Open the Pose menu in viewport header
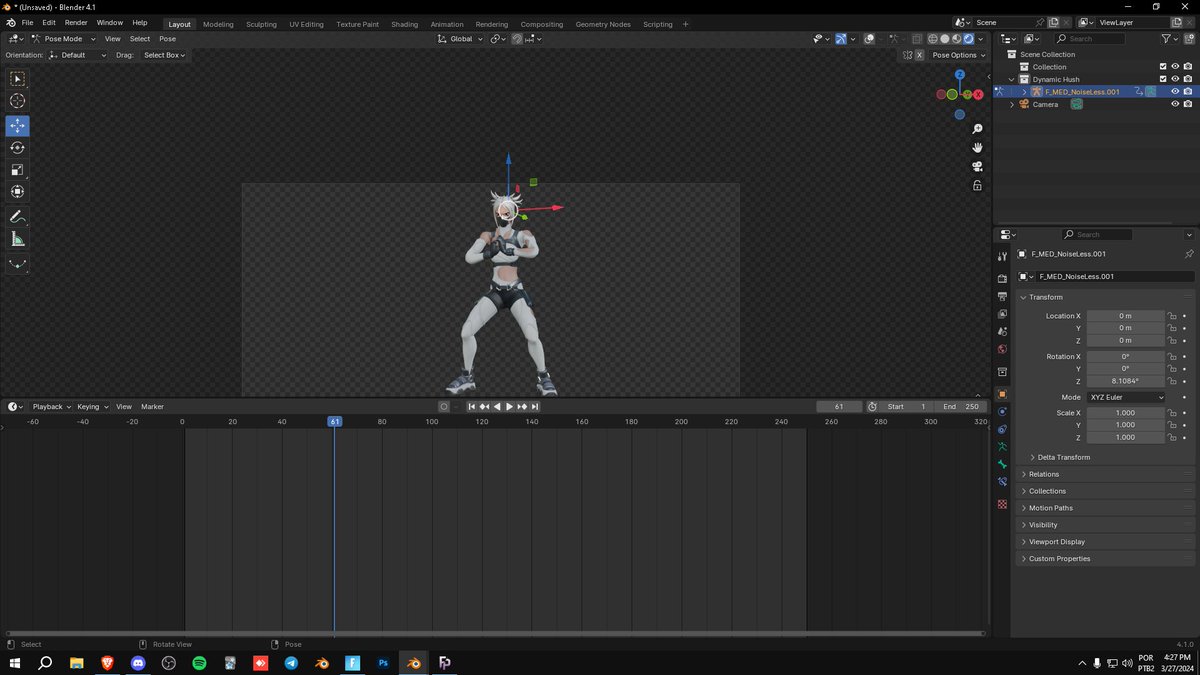The image size is (1200, 675). coord(167,38)
